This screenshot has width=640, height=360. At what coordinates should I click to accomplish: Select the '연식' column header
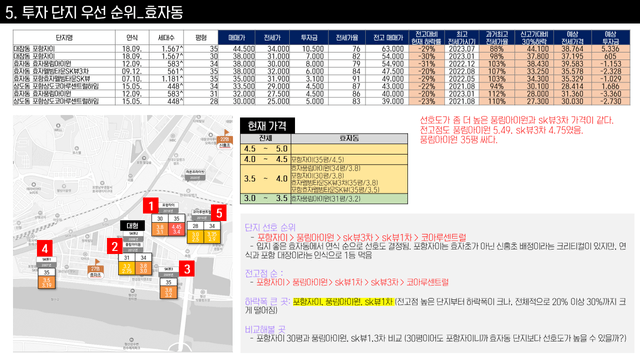pos(132,38)
